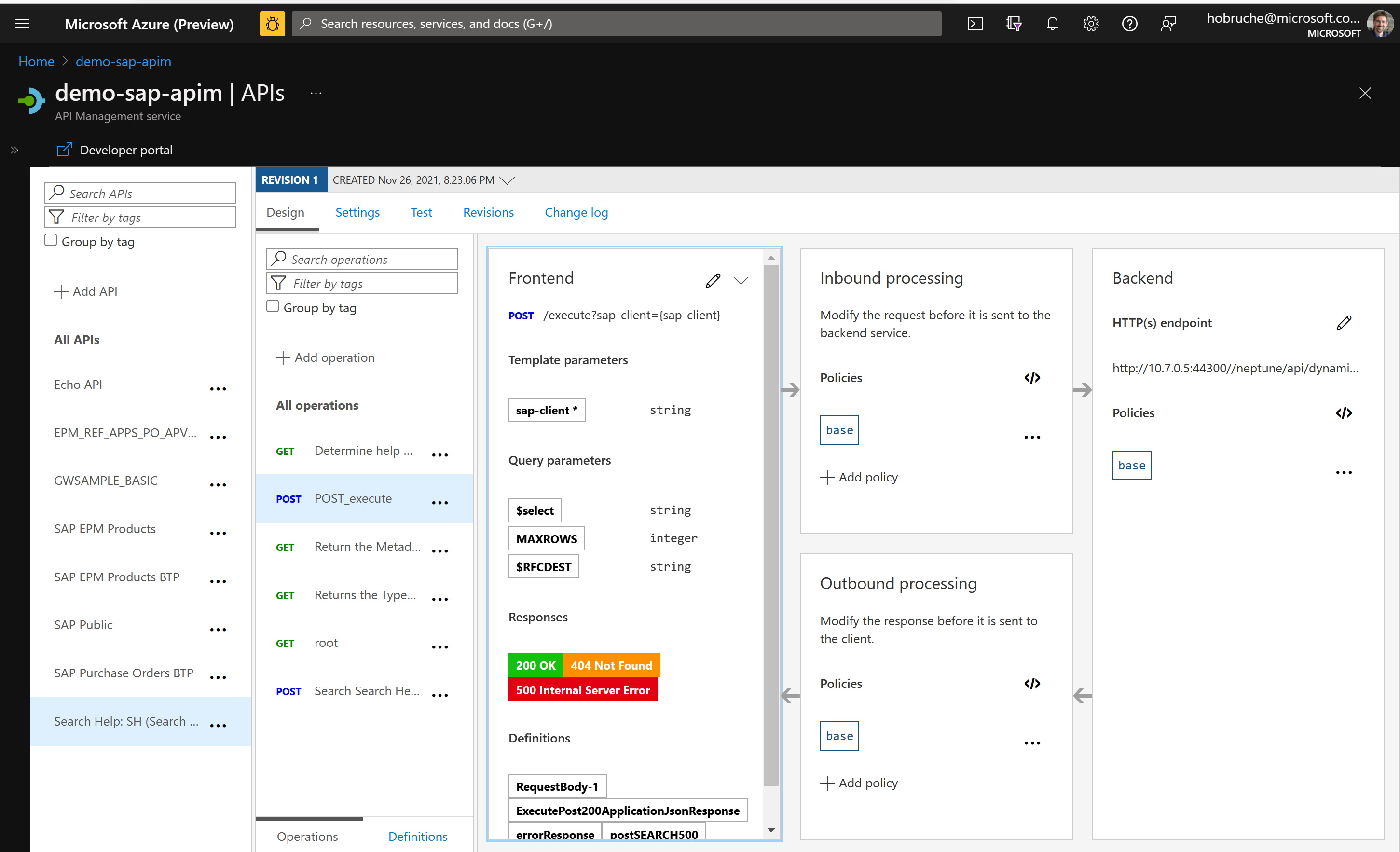The image size is (1400, 852).
Task: Open the Definitions tab at bottom
Action: coord(418,836)
